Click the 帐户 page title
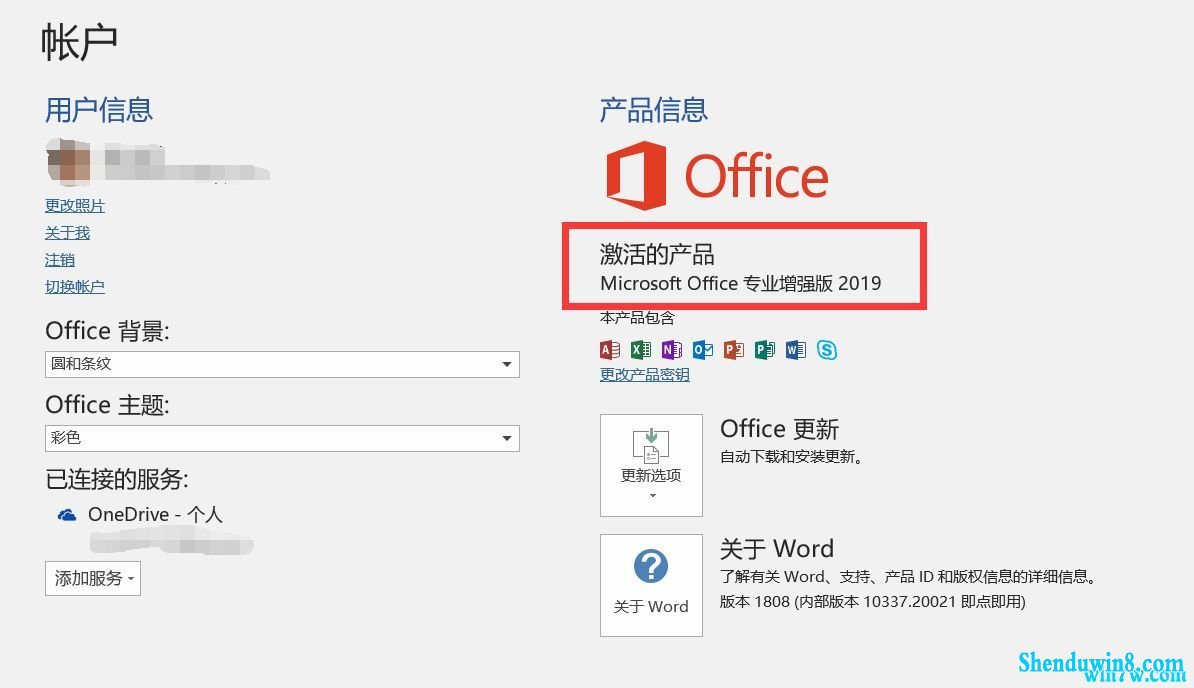This screenshot has width=1194, height=688. pos(79,42)
